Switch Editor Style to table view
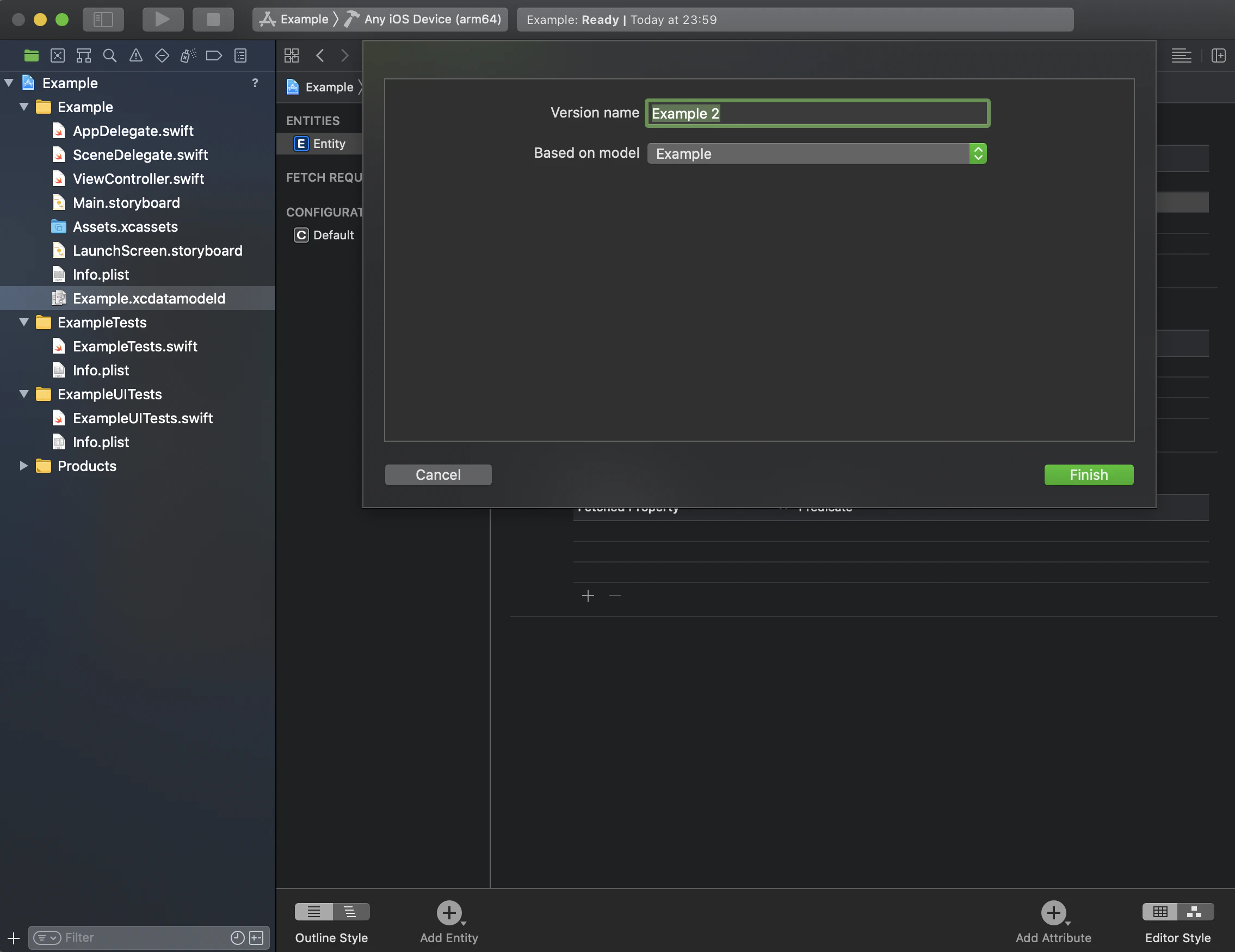The height and width of the screenshot is (952, 1235). [x=1160, y=912]
